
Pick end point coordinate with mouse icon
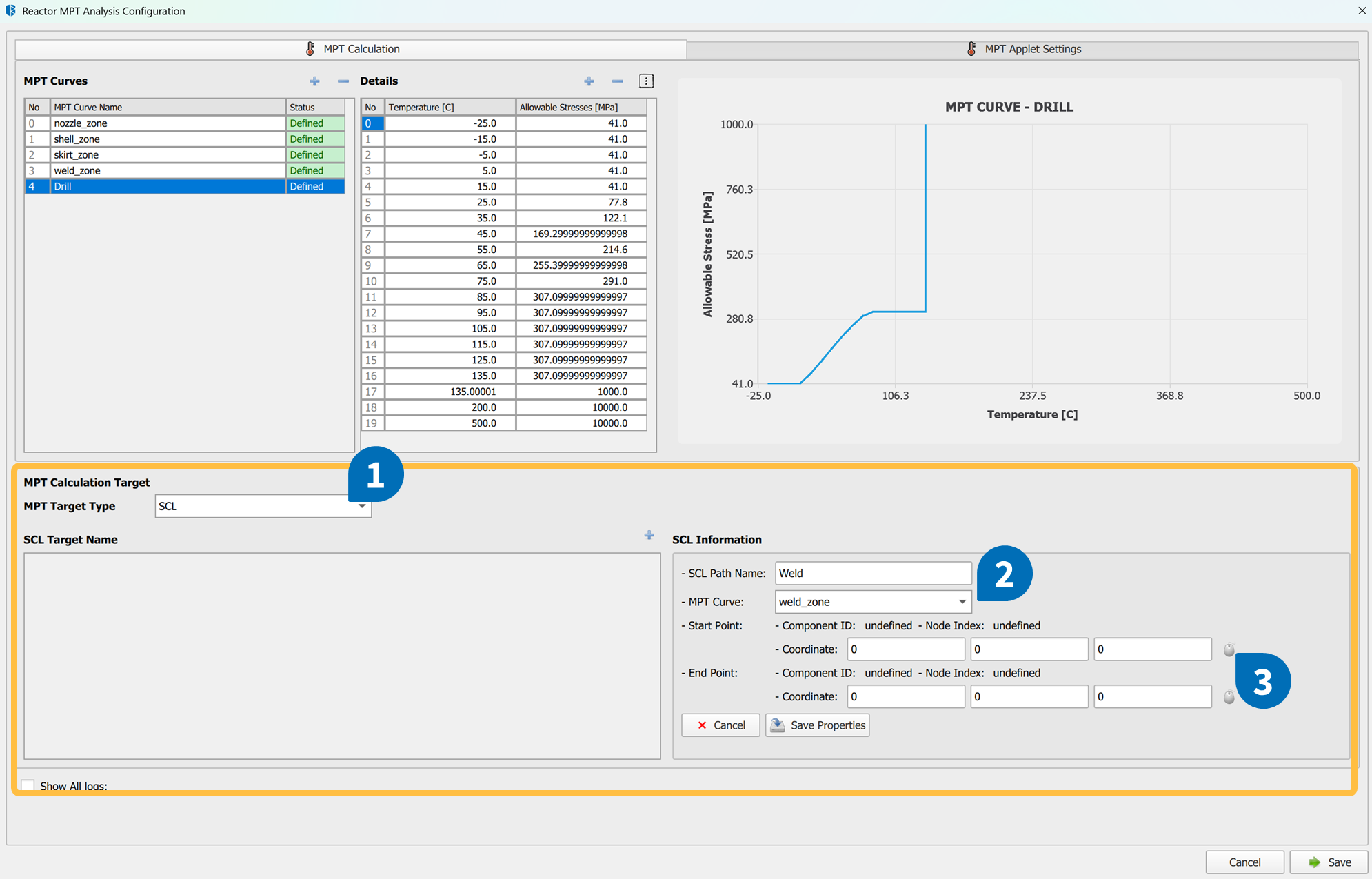[x=1229, y=697]
